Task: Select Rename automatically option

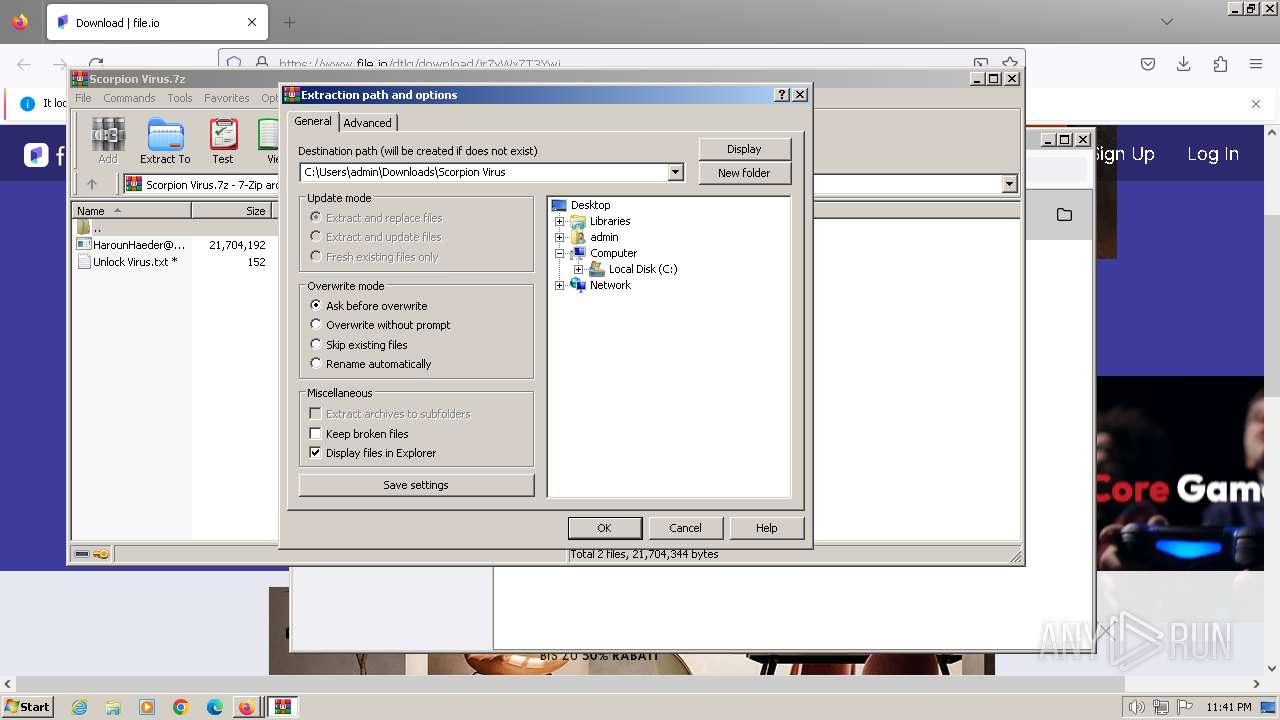Action: [x=371, y=364]
